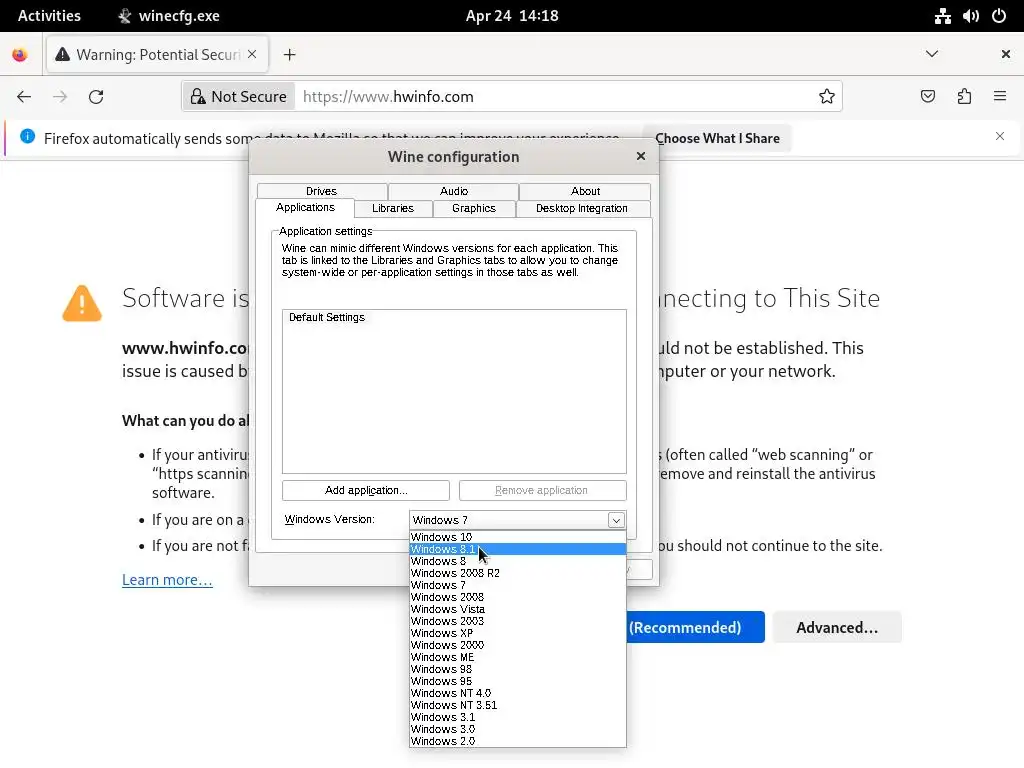The width and height of the screenshot is (1024, 768).
Task: Open a new browser tab
Action: pos(289,55)
